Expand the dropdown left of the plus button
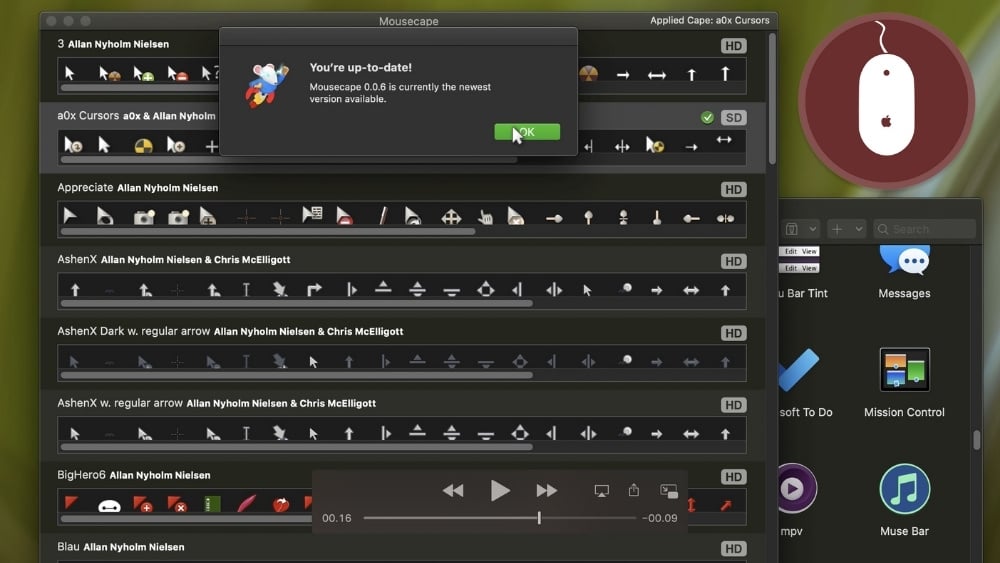Screen dimensions: 1000x563 (800, 229)
